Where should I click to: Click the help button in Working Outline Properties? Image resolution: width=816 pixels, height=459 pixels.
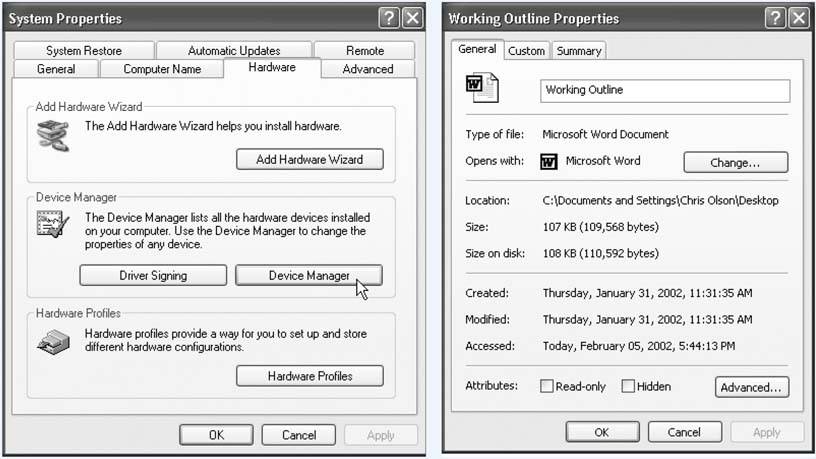pyautogui.click(x=775, y=18)
